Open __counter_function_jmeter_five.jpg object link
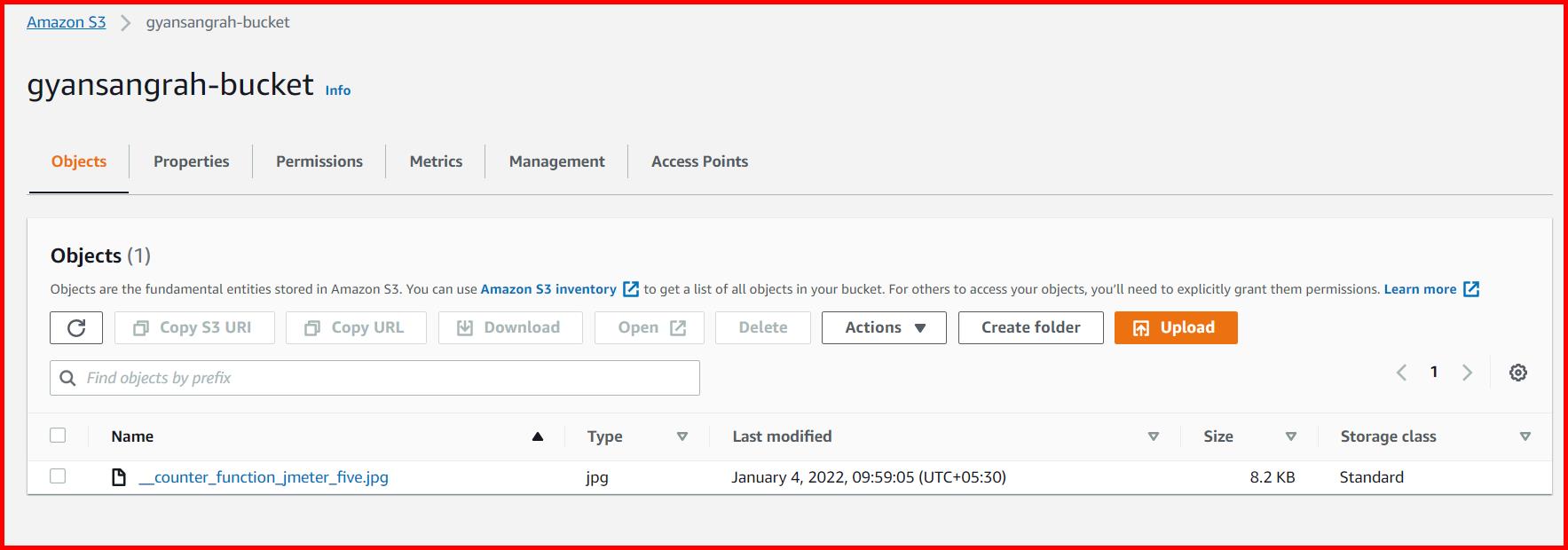The width and height of the screenshot is (1568, 550). 264,477
